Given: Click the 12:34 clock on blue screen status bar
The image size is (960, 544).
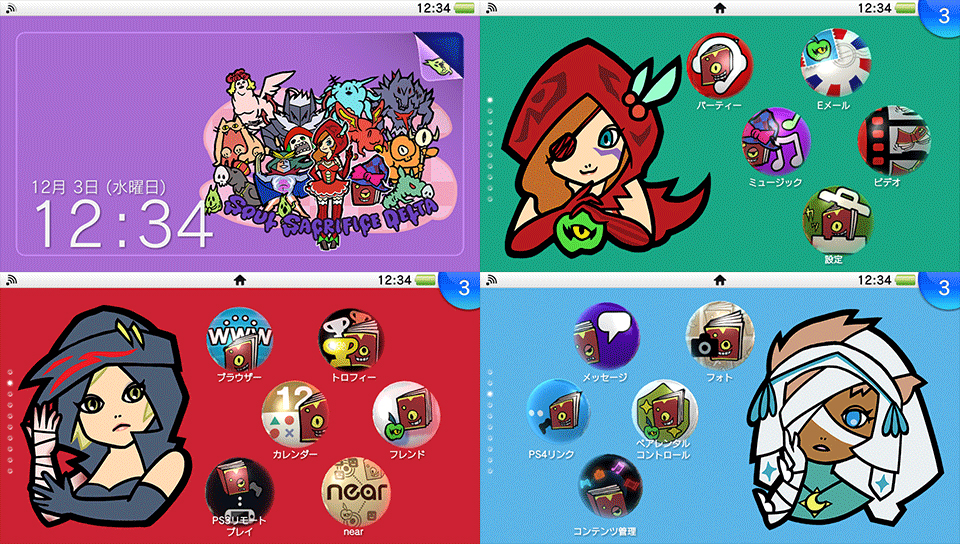Looking at the screenshot, I should pyautogui.click(x=874, y=280).
